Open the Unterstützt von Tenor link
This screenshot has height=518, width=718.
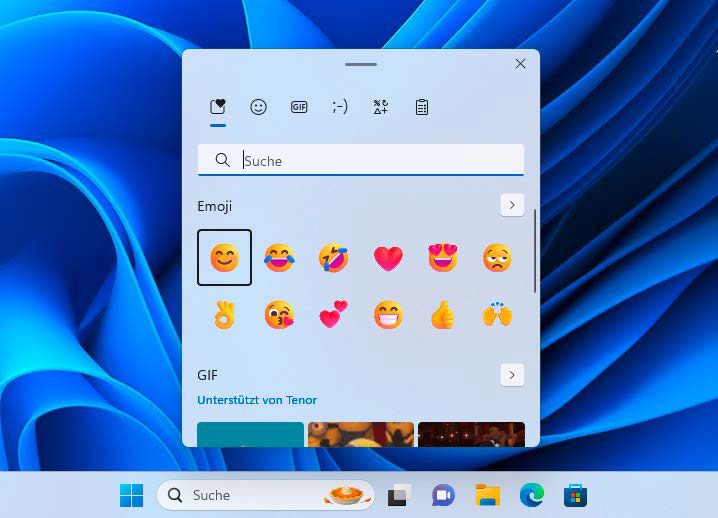(x=257, y=400)
